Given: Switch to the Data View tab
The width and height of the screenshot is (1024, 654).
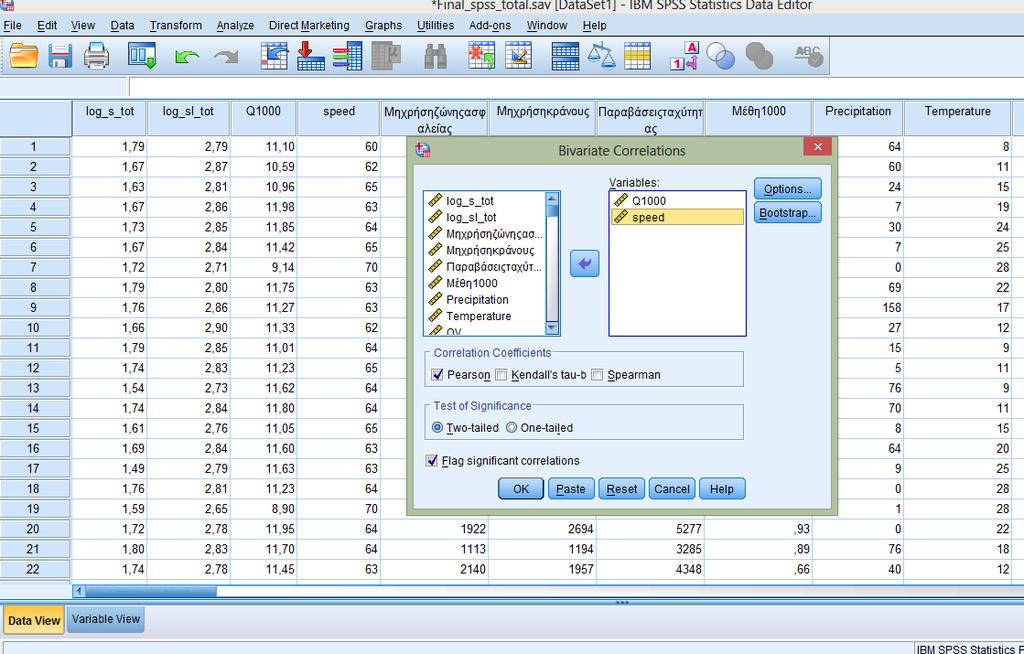Looking at the screenshot, I should [x=34, y=621].
